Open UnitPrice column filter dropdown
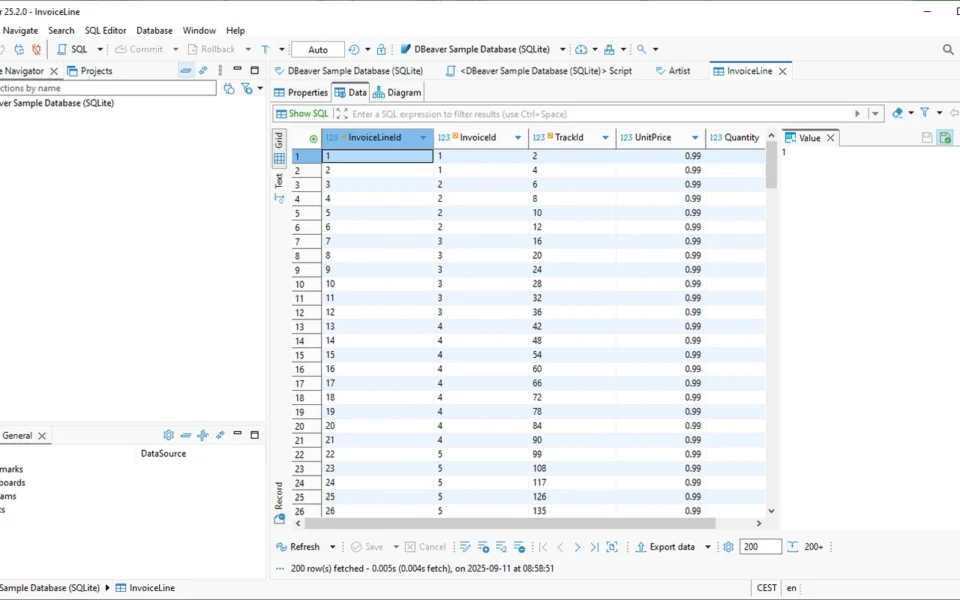 coord(695,138)
